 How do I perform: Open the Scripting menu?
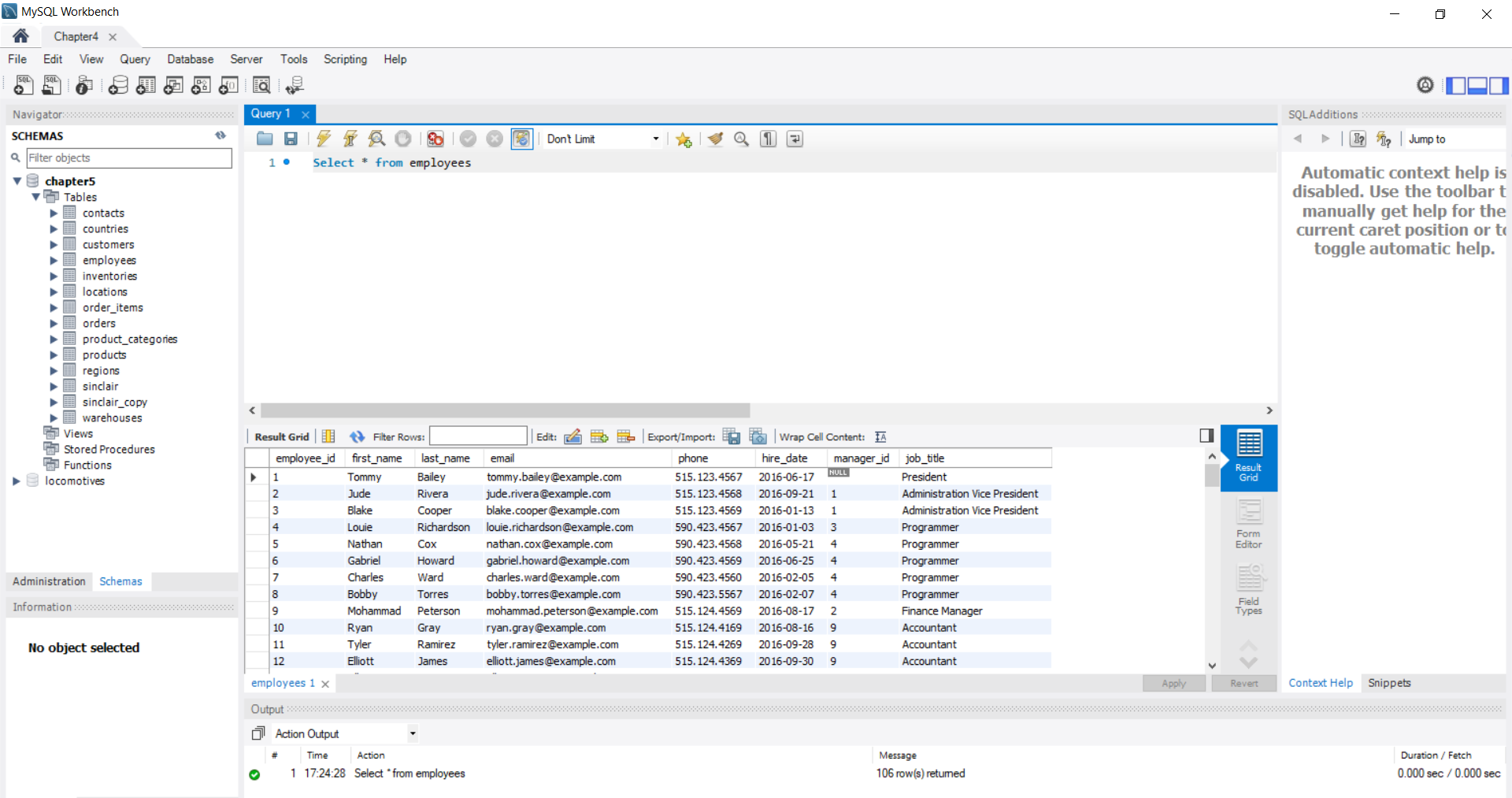click(345, 59)
